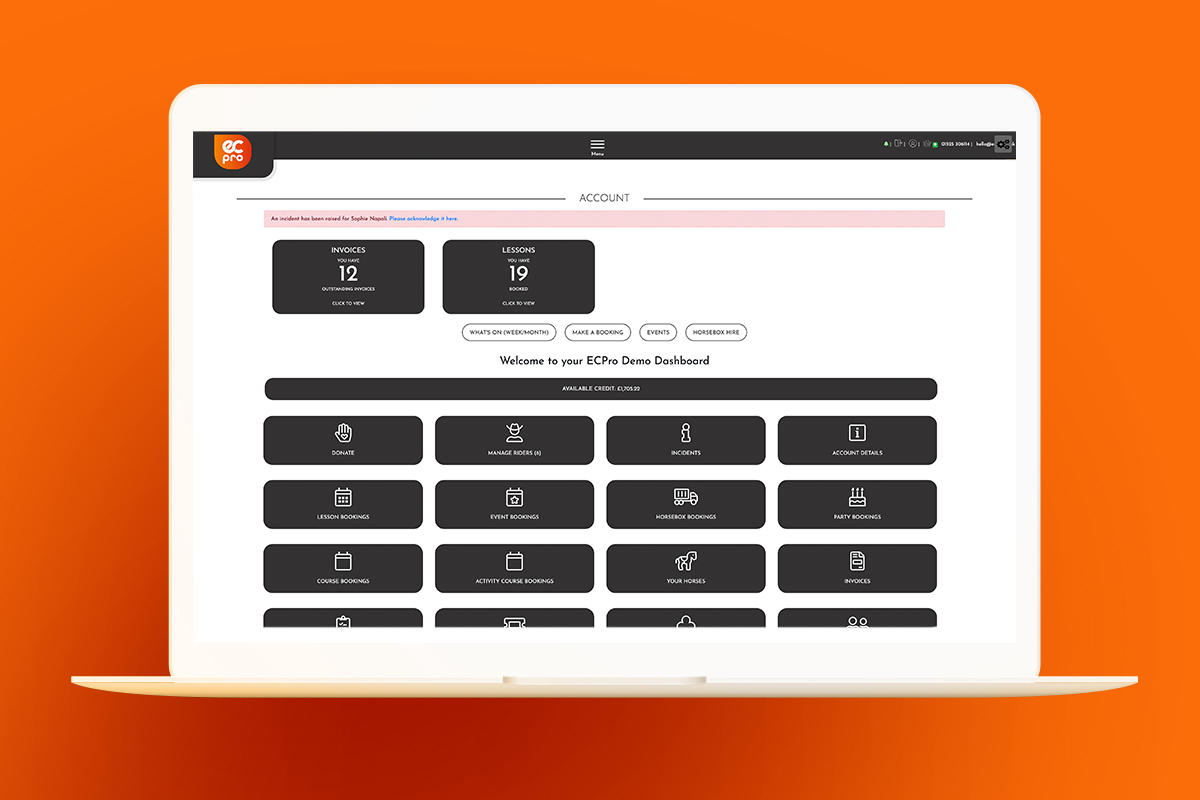View the 12 outstanding invoices card
The image size is (1200, 800).
[348, 276]
